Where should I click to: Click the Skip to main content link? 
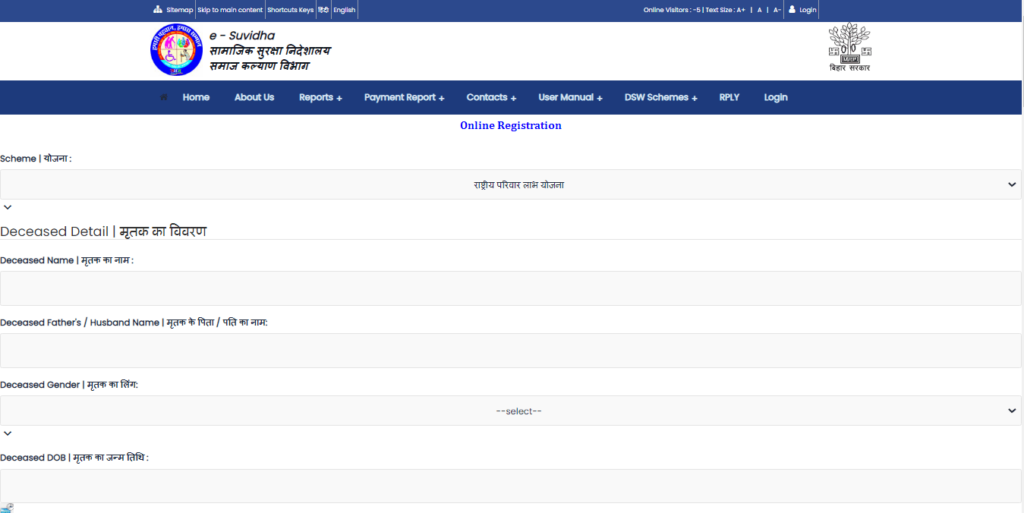coord(230,10)
